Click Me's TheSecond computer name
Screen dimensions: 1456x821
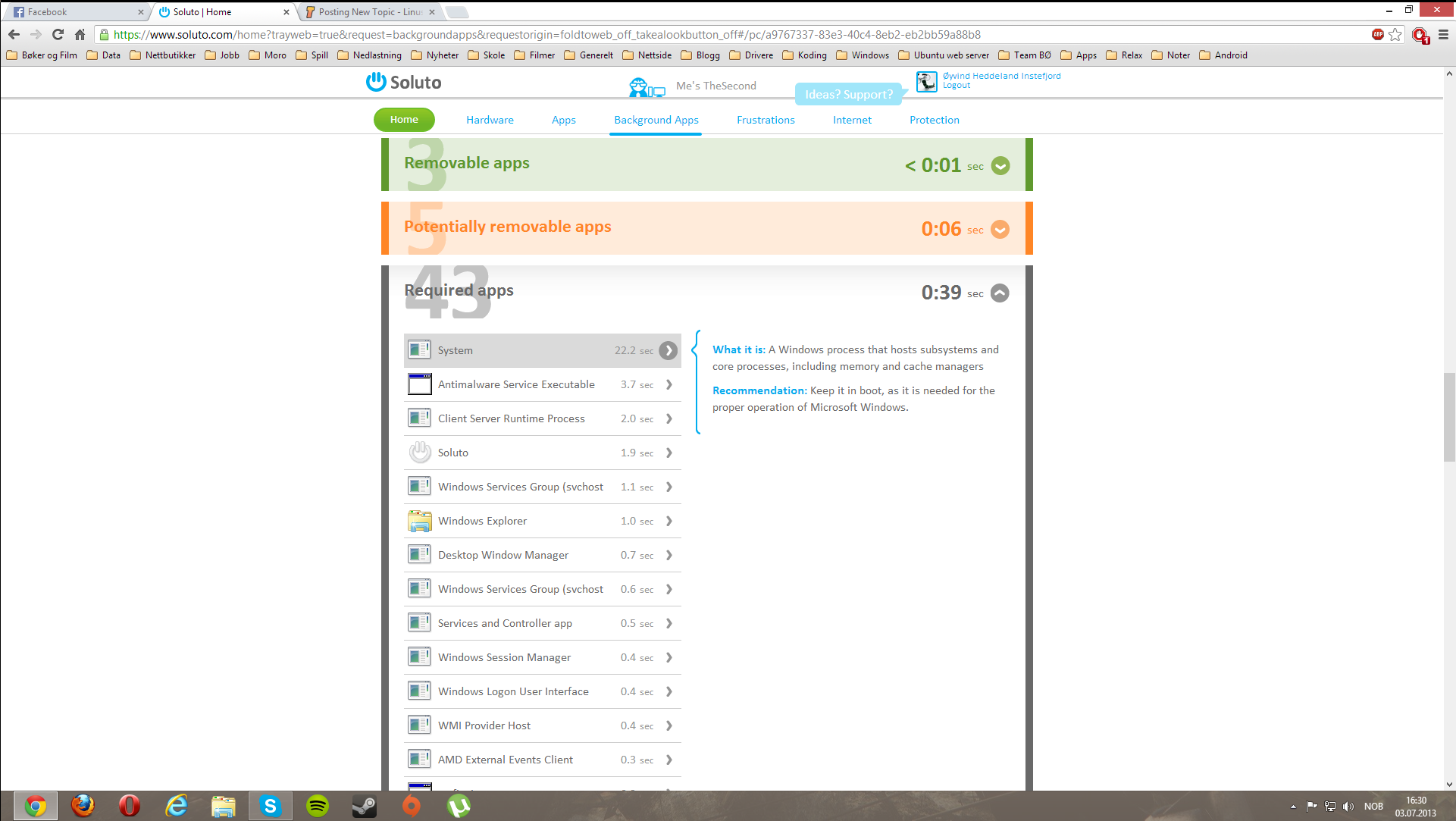coord(715,86)
